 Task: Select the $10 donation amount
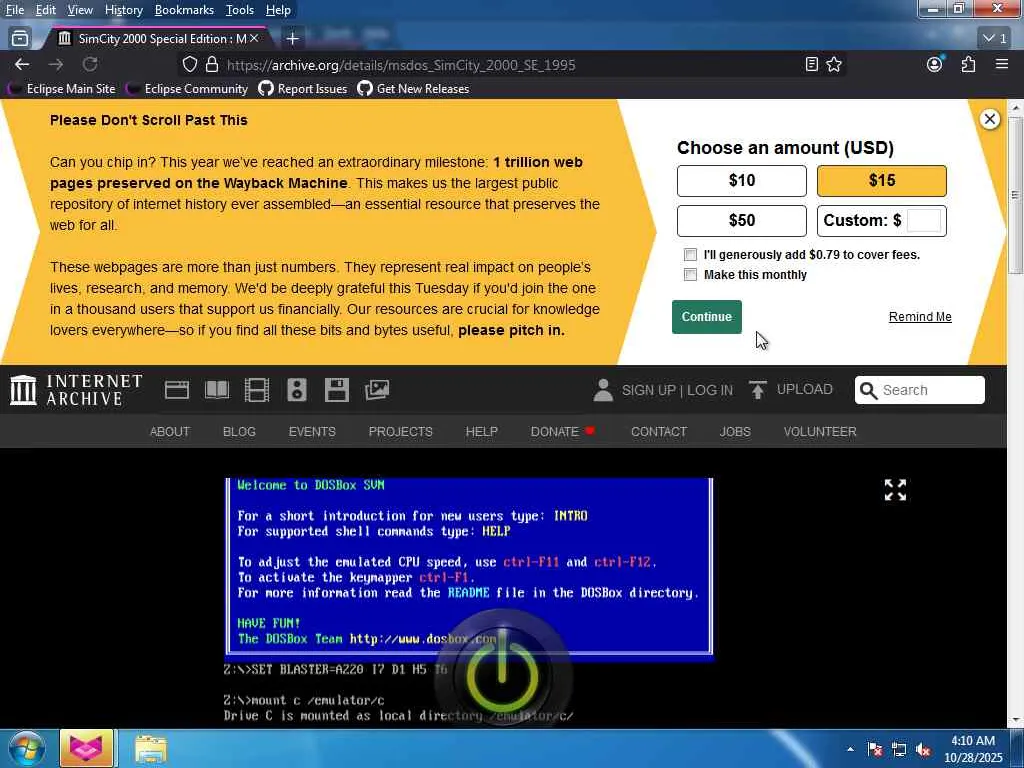point(742,181)
